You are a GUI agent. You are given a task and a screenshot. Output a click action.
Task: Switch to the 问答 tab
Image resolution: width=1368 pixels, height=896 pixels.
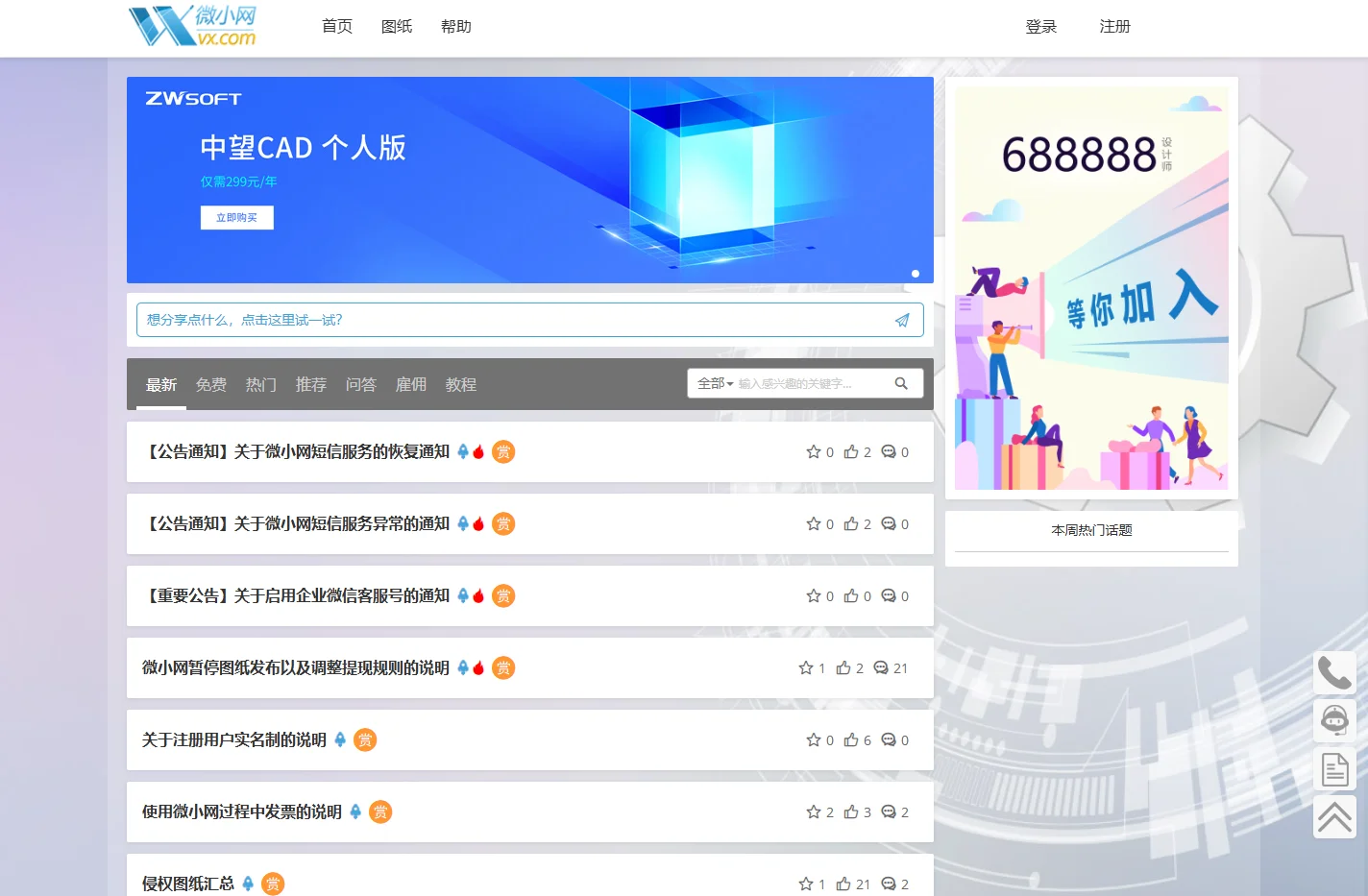click(361, 385)
